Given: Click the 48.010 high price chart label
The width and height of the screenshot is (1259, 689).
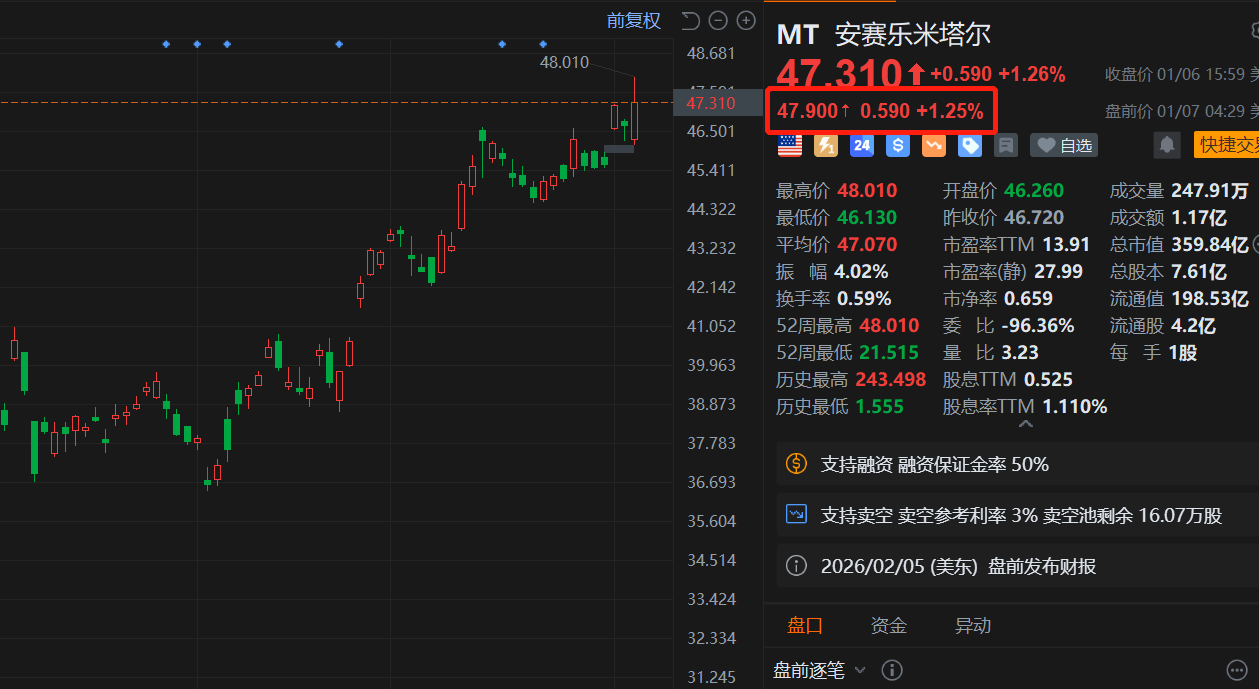Looking at the screenshot, I should (x=564, y=62).
